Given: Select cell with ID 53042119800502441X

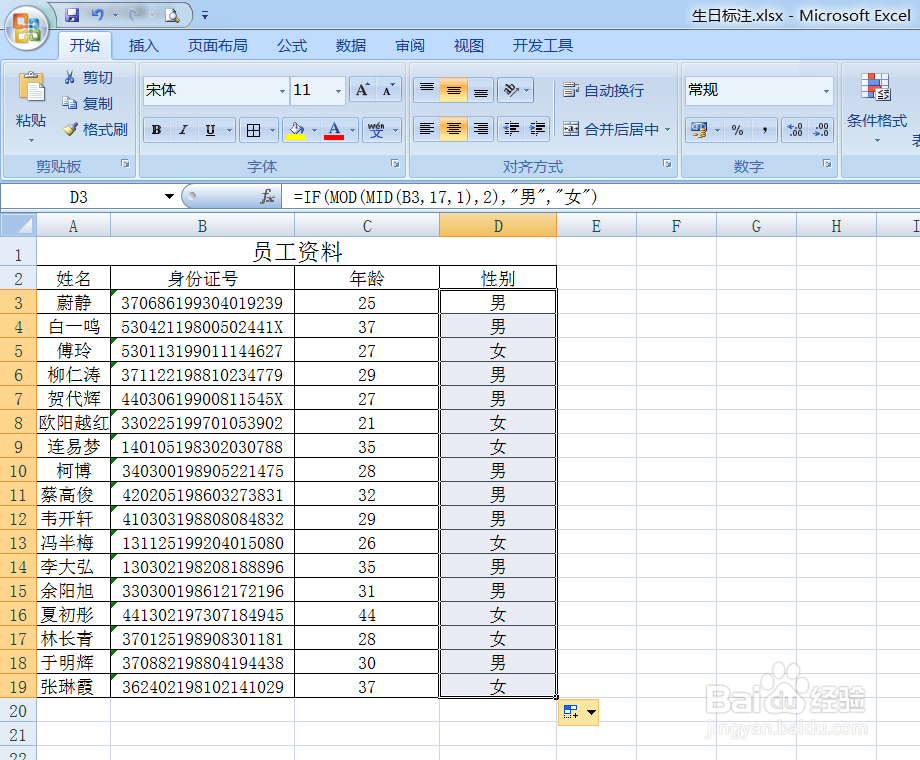Looking at the screenshot, I should pyautogui.click(x=202, y=326).
